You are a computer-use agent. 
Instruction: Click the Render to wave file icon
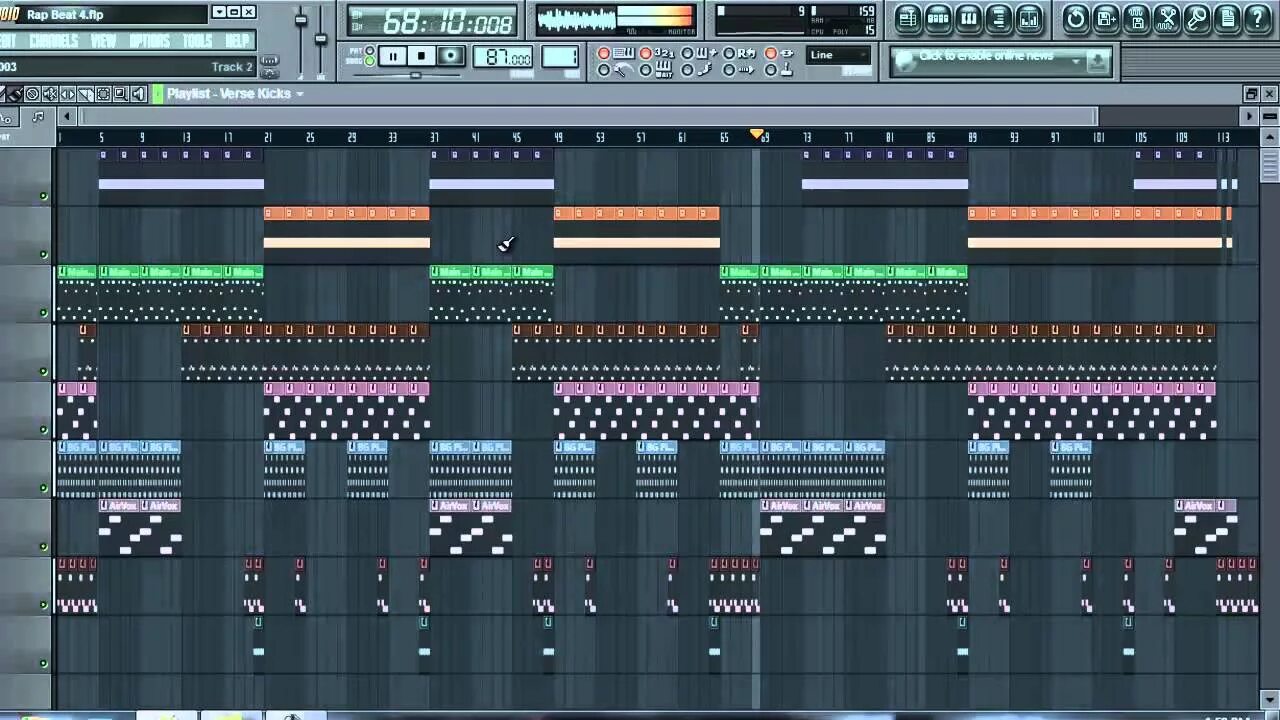click(x=1136, y=18)
